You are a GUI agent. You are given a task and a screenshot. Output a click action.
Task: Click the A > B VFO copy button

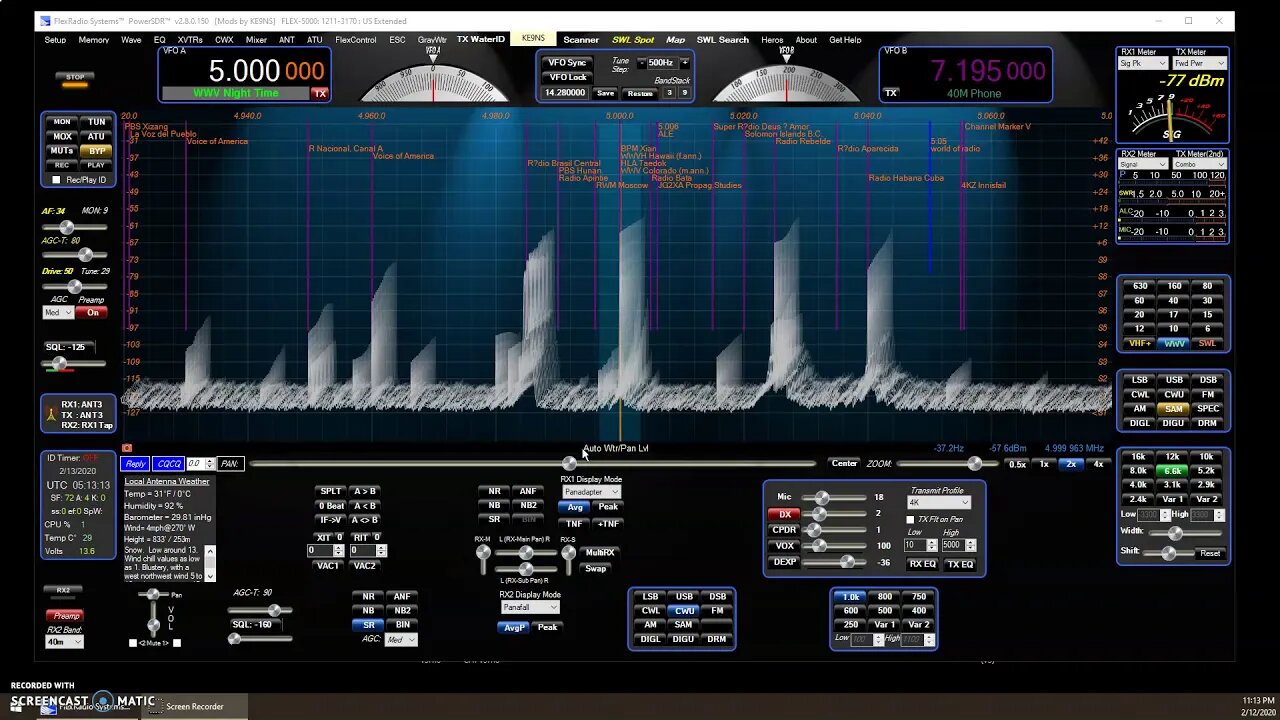(x=365, y=491)
